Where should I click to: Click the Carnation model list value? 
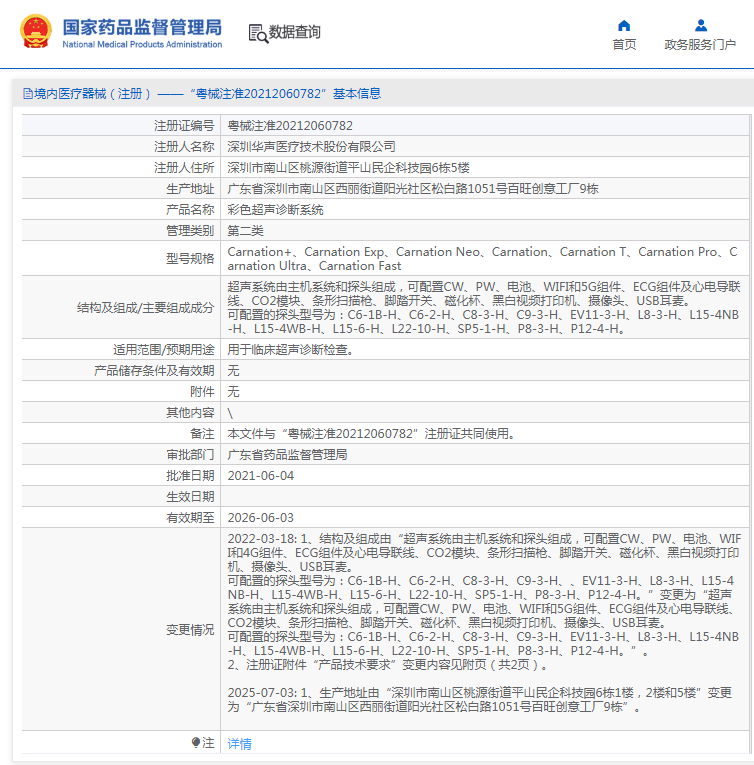(483, 259)
